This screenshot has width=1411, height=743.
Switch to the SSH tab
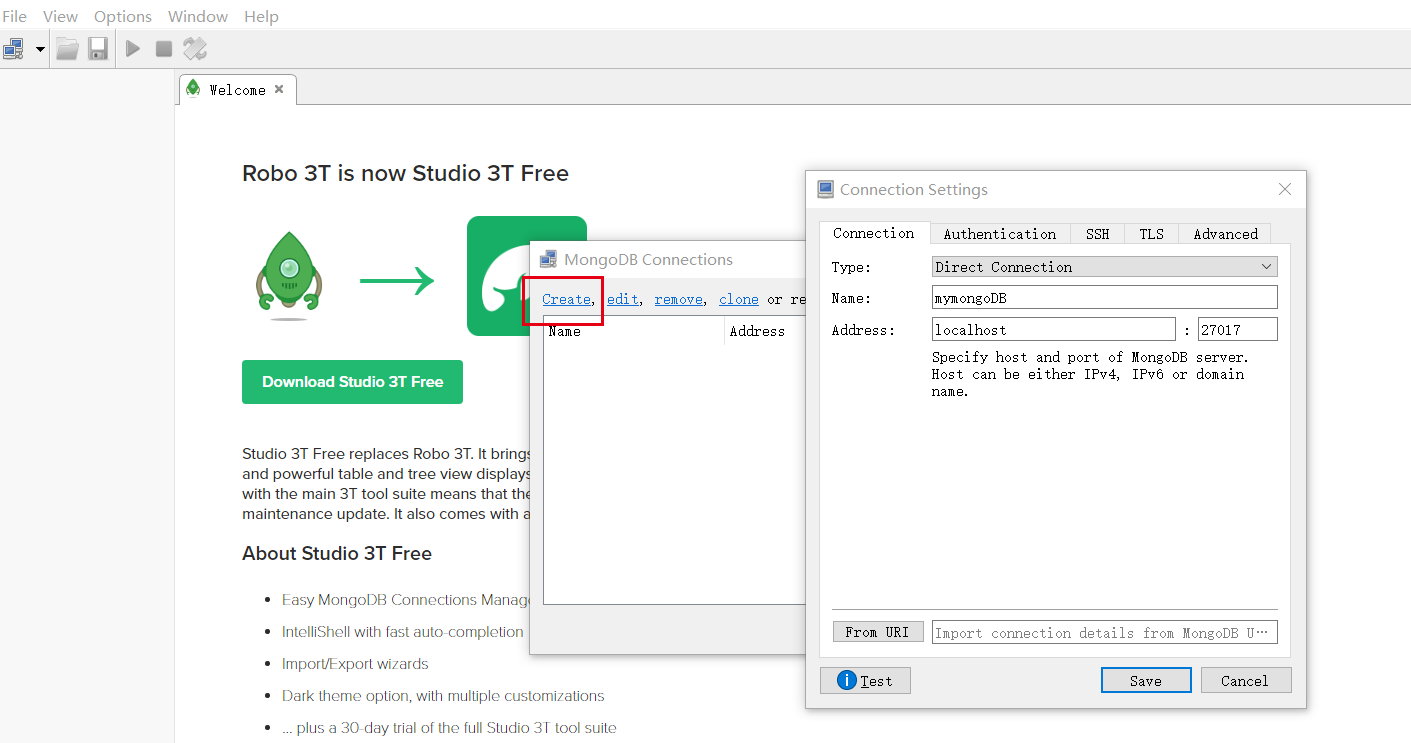1097,234
